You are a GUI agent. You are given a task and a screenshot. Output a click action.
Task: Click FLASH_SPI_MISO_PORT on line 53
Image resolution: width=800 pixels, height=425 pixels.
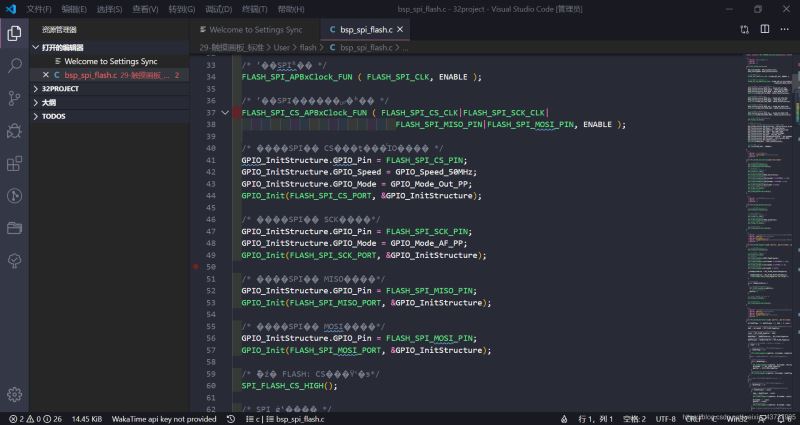tap(335, 303)
